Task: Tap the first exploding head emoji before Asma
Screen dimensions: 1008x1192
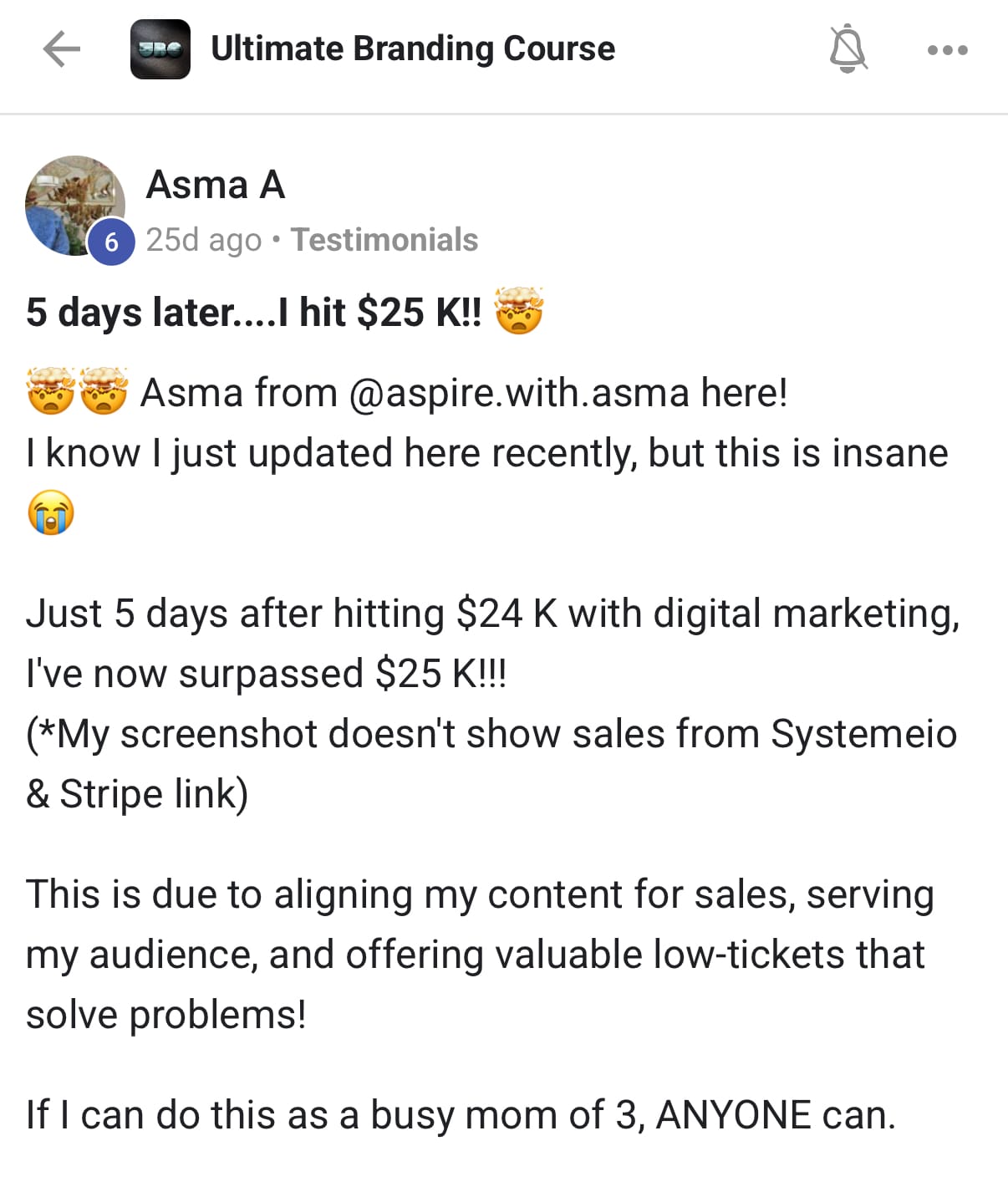Action: [52, 392]
